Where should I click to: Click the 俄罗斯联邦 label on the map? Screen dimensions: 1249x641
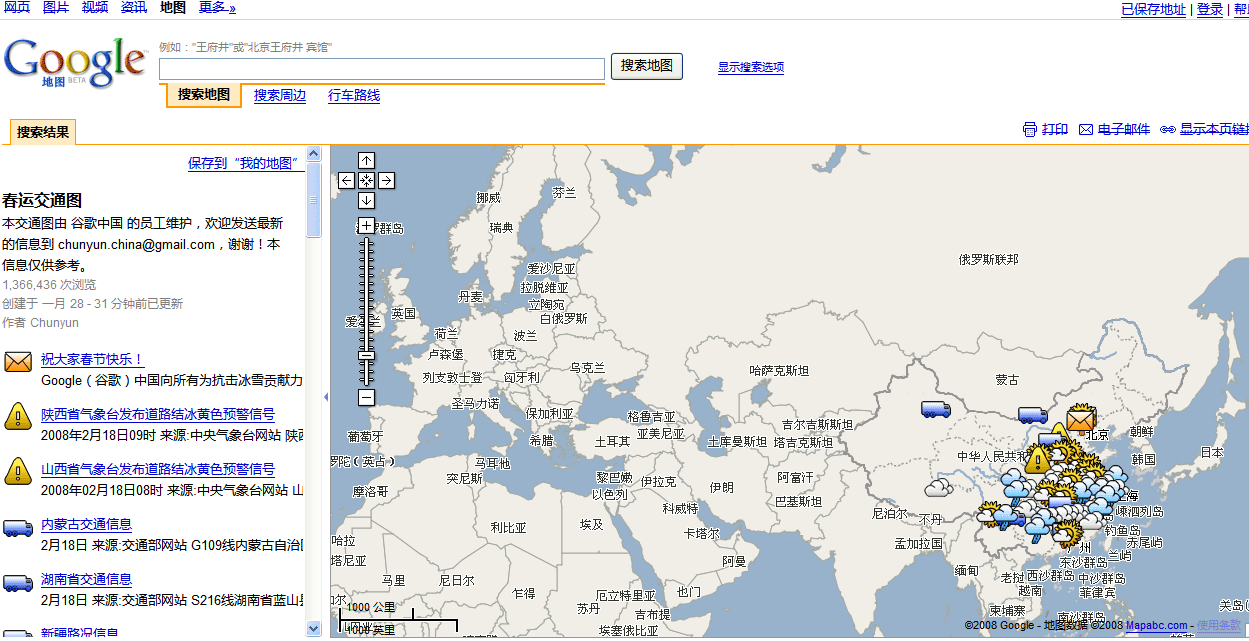[x=988, y=260]
